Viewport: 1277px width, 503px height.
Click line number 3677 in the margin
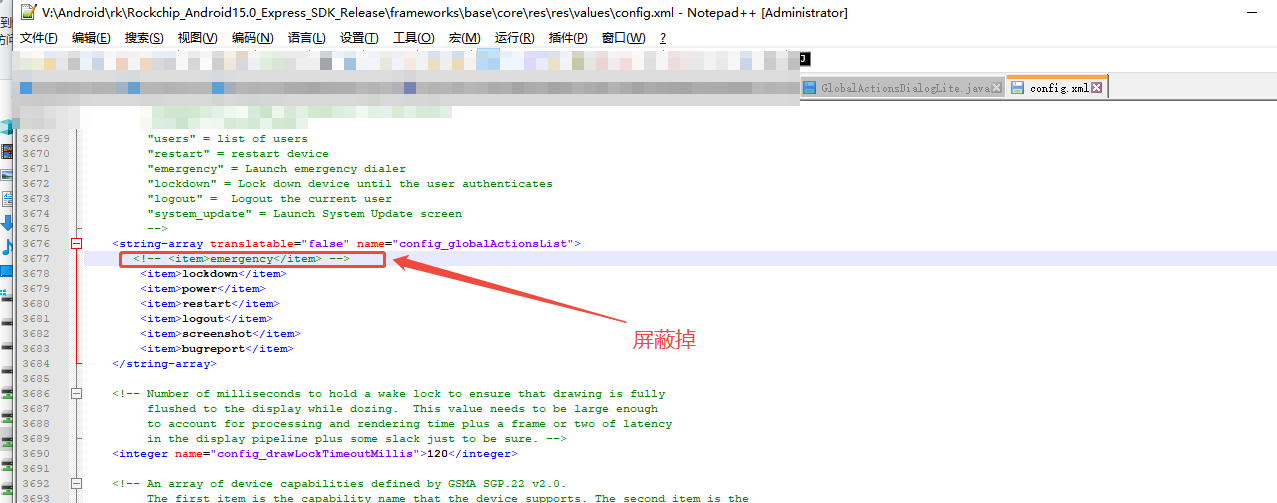pos(35,259)
